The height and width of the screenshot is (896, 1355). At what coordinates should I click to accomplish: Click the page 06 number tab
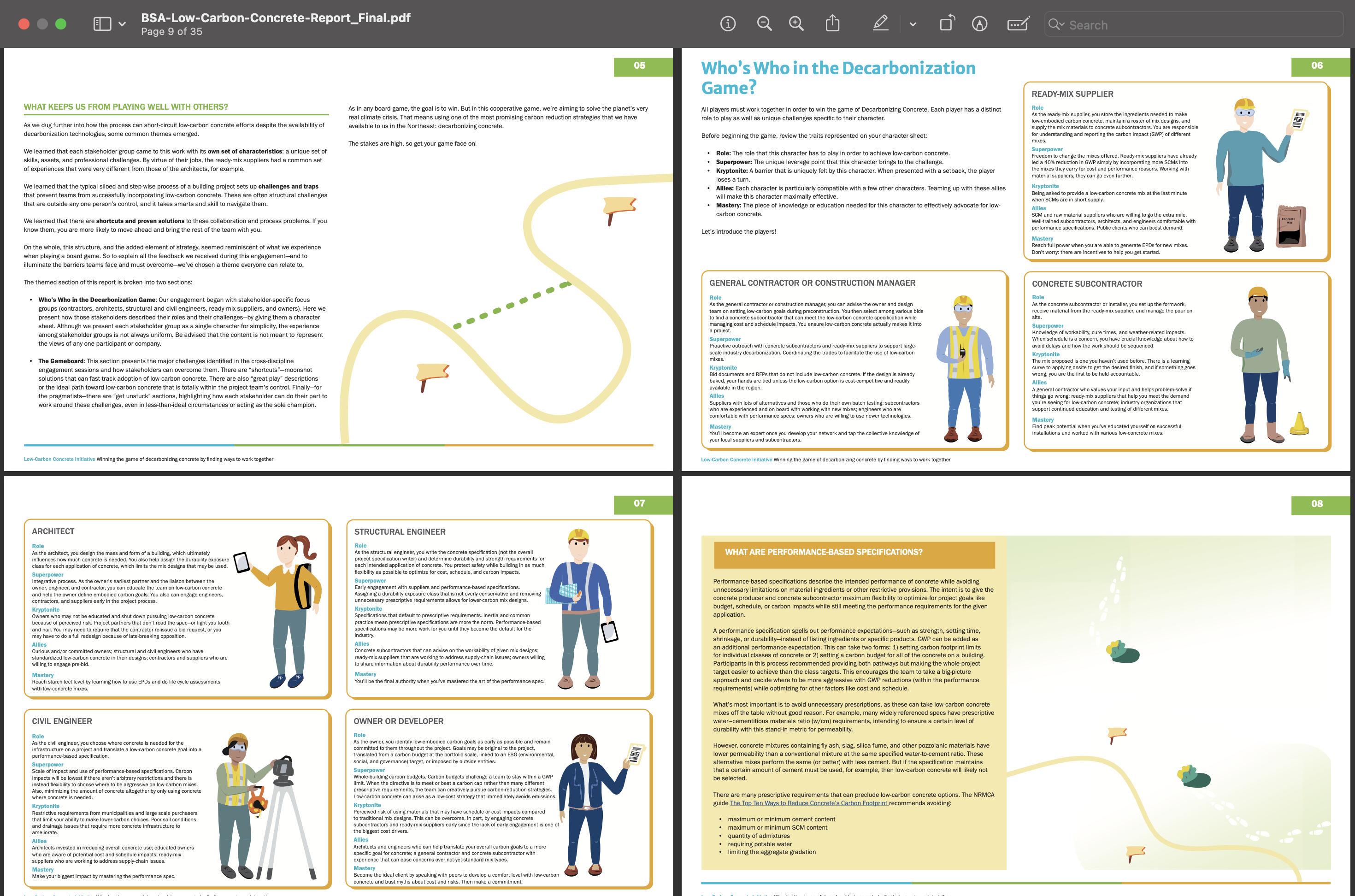pyautogui.click(x=1317, y=66)
